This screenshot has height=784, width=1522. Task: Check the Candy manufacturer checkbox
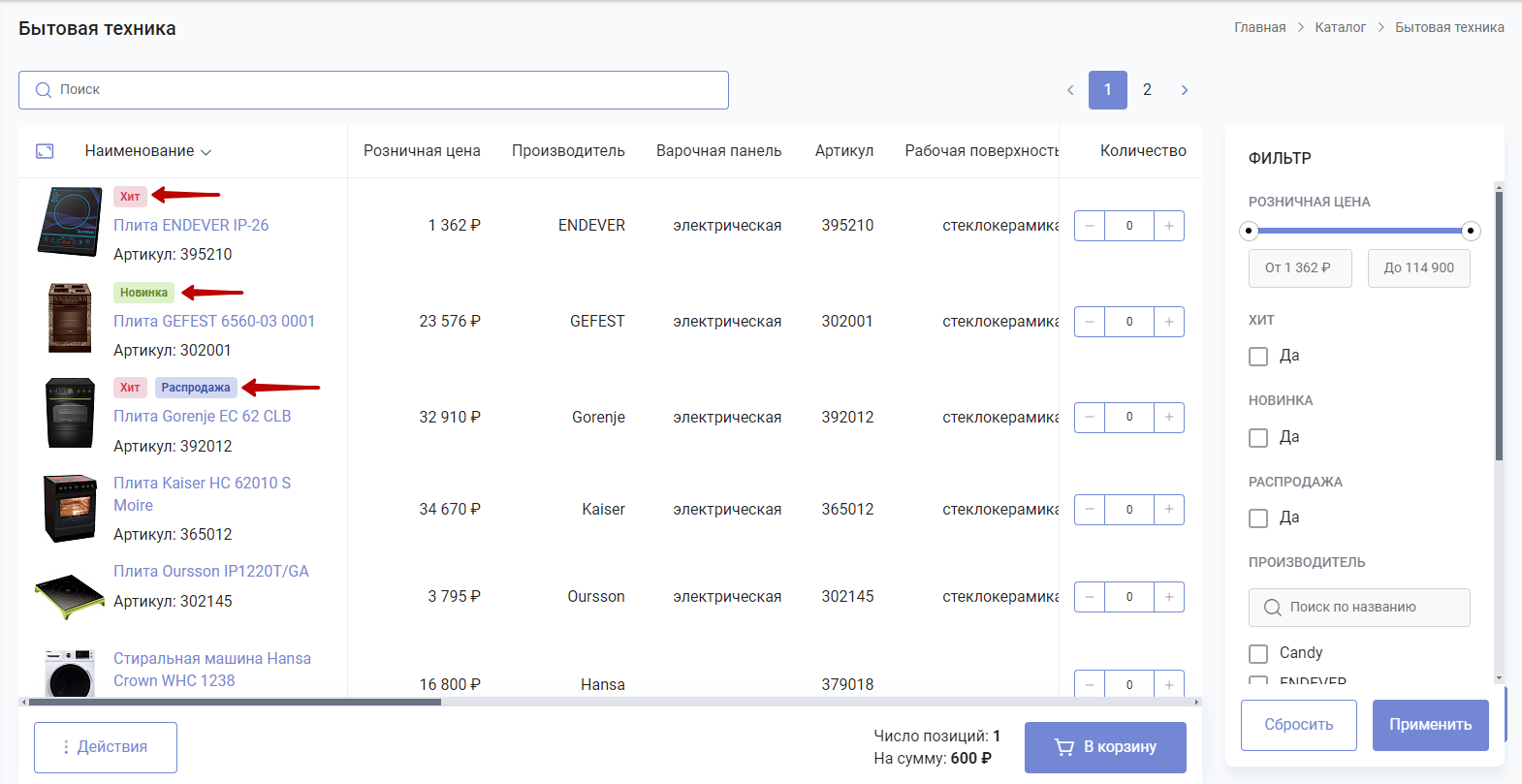coord(1258,654)
